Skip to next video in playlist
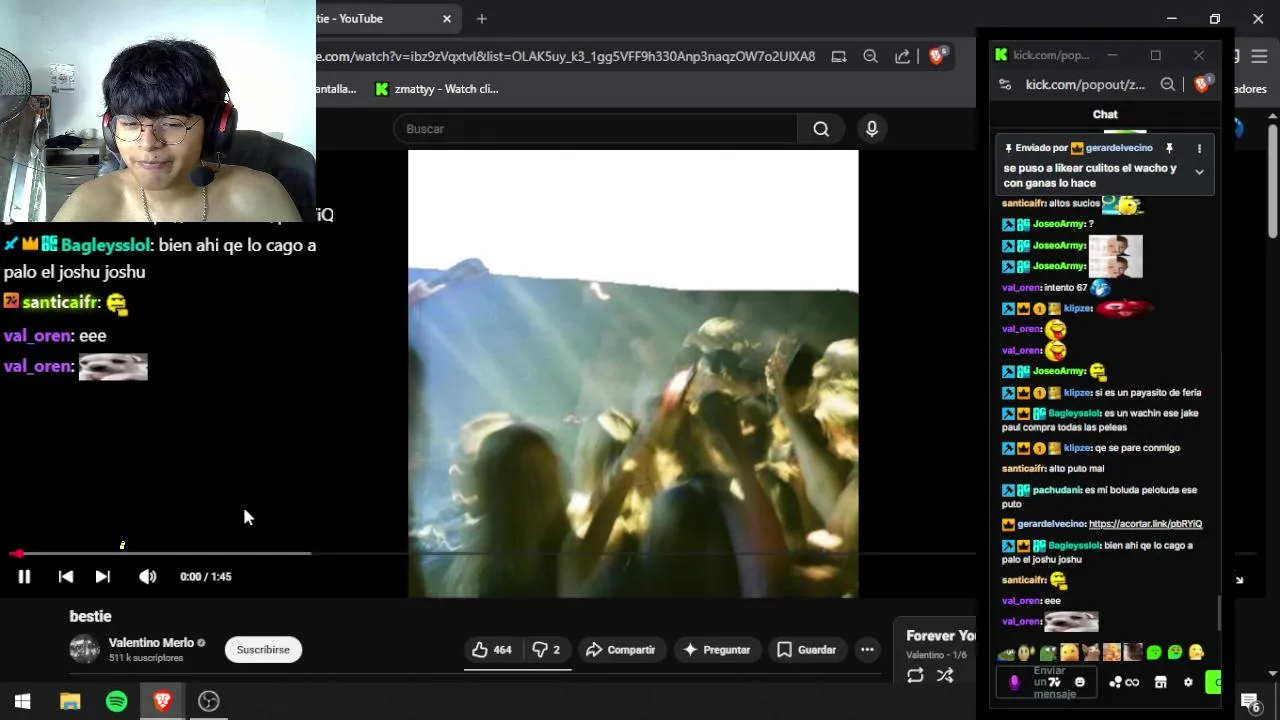This screenshot has width=1280, height=720. point(102,577)
